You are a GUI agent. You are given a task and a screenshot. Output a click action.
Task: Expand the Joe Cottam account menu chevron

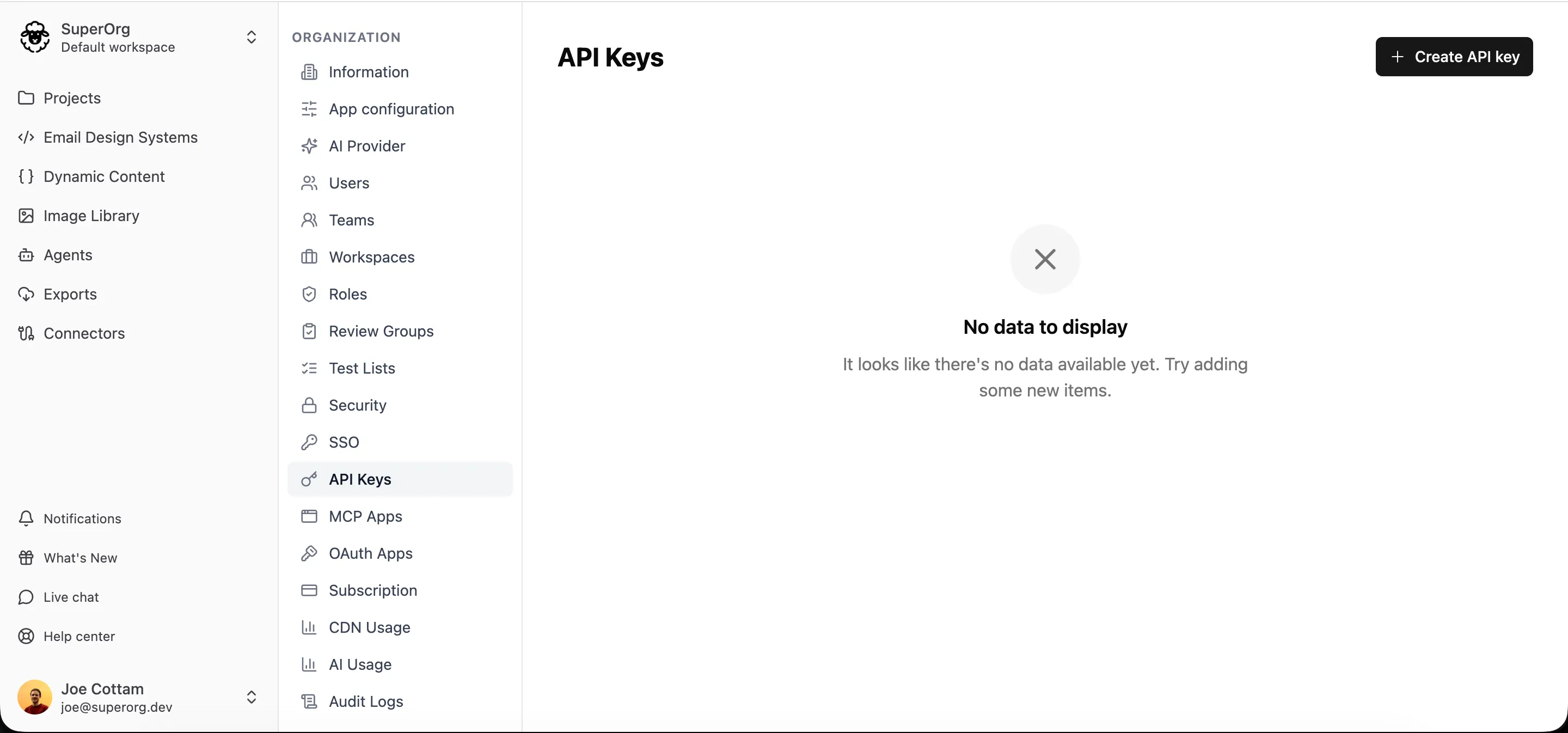pyautogui.click(x=252, y=697)
